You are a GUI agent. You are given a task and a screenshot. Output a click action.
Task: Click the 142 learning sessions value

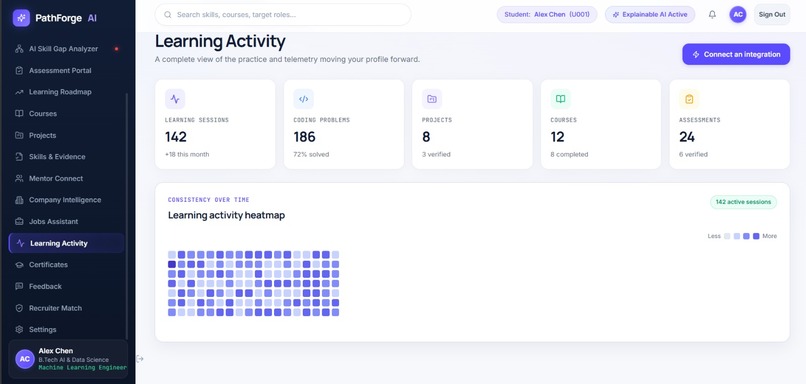click(x=176, y=137)
